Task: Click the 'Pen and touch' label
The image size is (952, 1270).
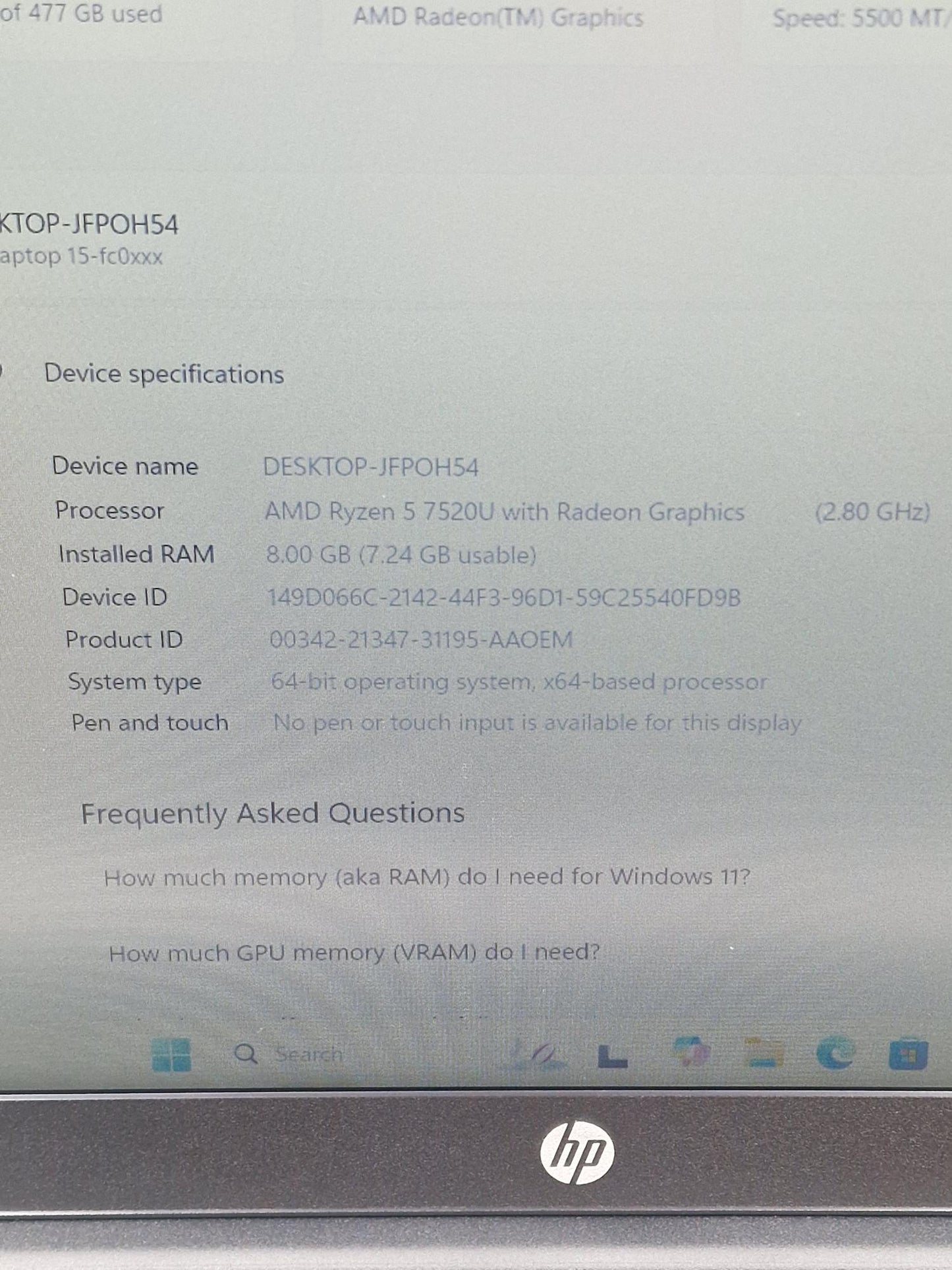Action: click(150, 723)
